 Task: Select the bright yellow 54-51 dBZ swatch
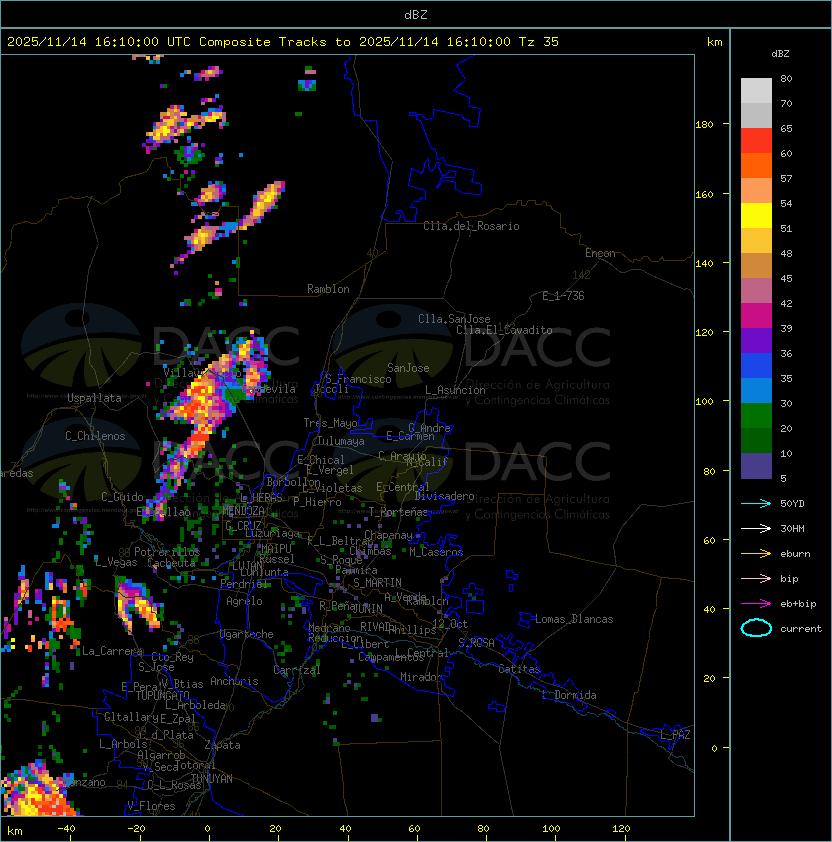[756, 216]
